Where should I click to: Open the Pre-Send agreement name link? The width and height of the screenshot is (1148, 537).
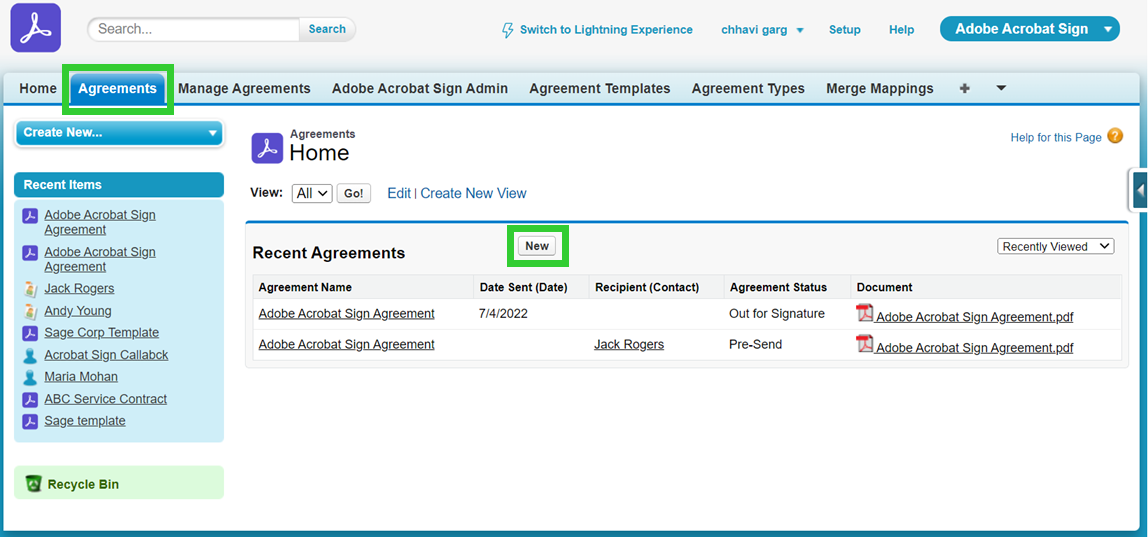click(x=346, y=344)
